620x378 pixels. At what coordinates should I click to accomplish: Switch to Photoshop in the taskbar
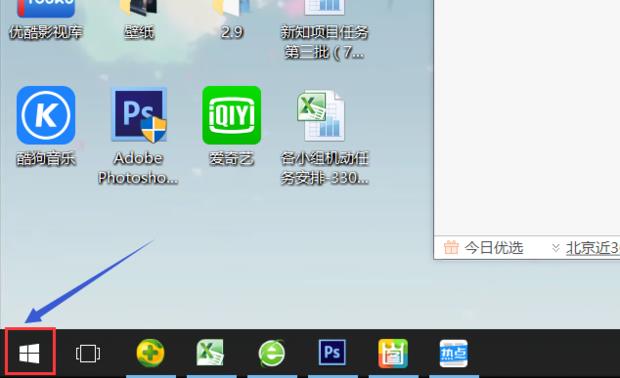pyautogui.click(x=332, y=353)
